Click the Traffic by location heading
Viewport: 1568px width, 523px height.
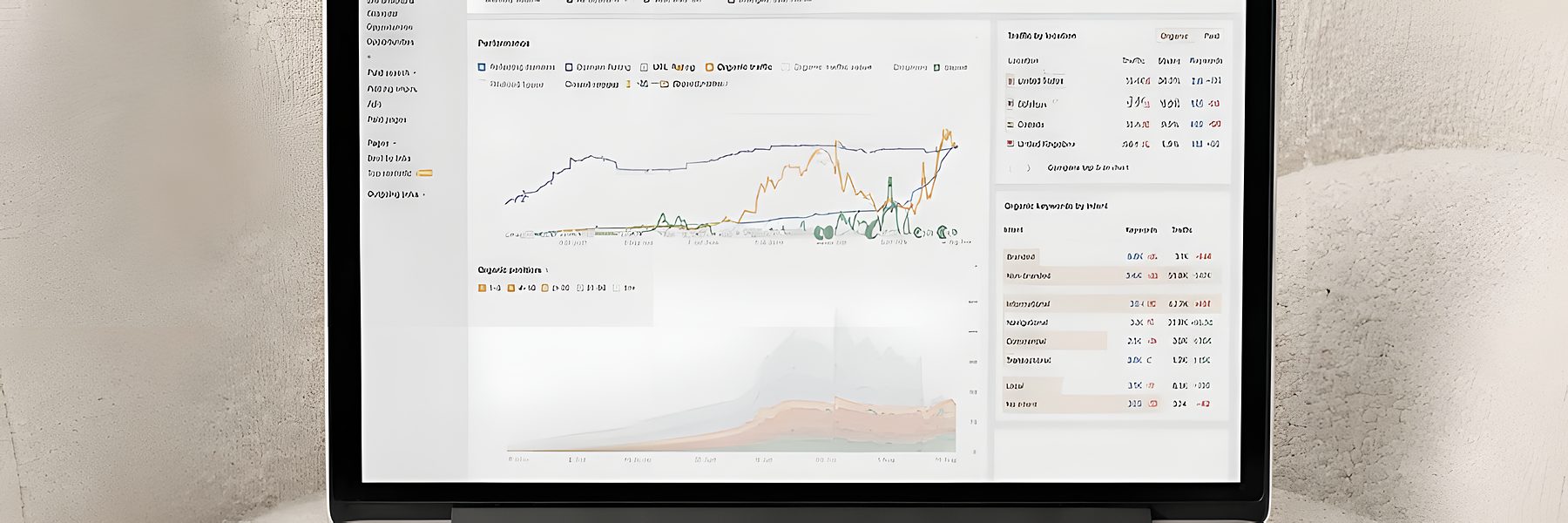point(1042,36)
